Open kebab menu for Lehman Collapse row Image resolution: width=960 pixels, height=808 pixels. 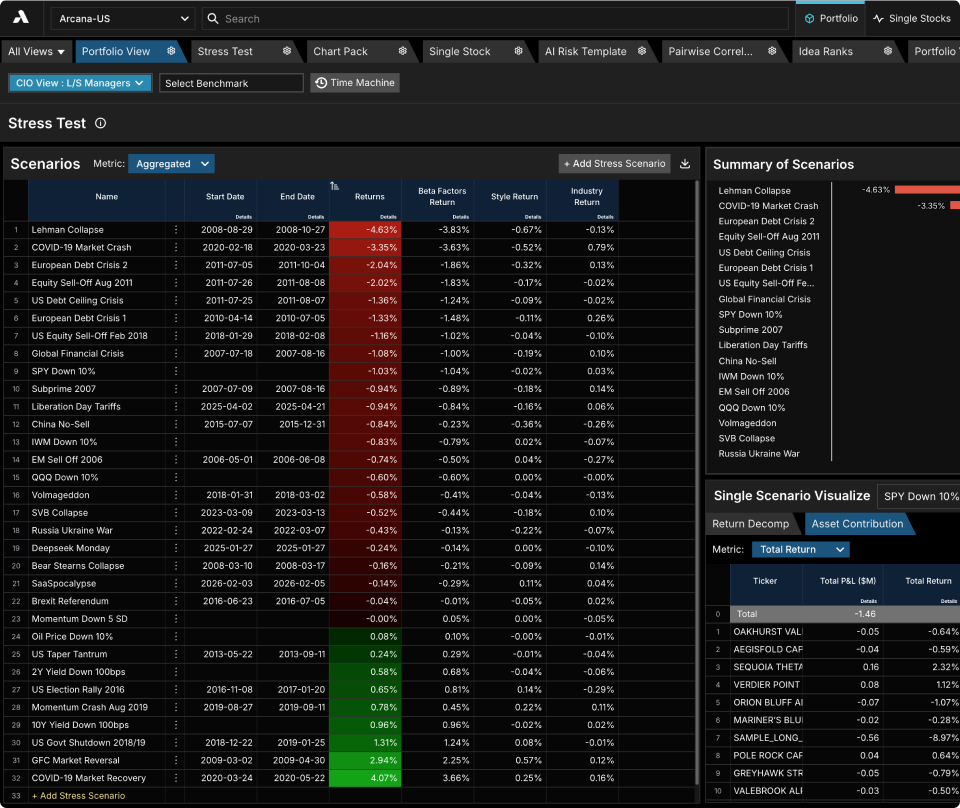tap(176, 230)
